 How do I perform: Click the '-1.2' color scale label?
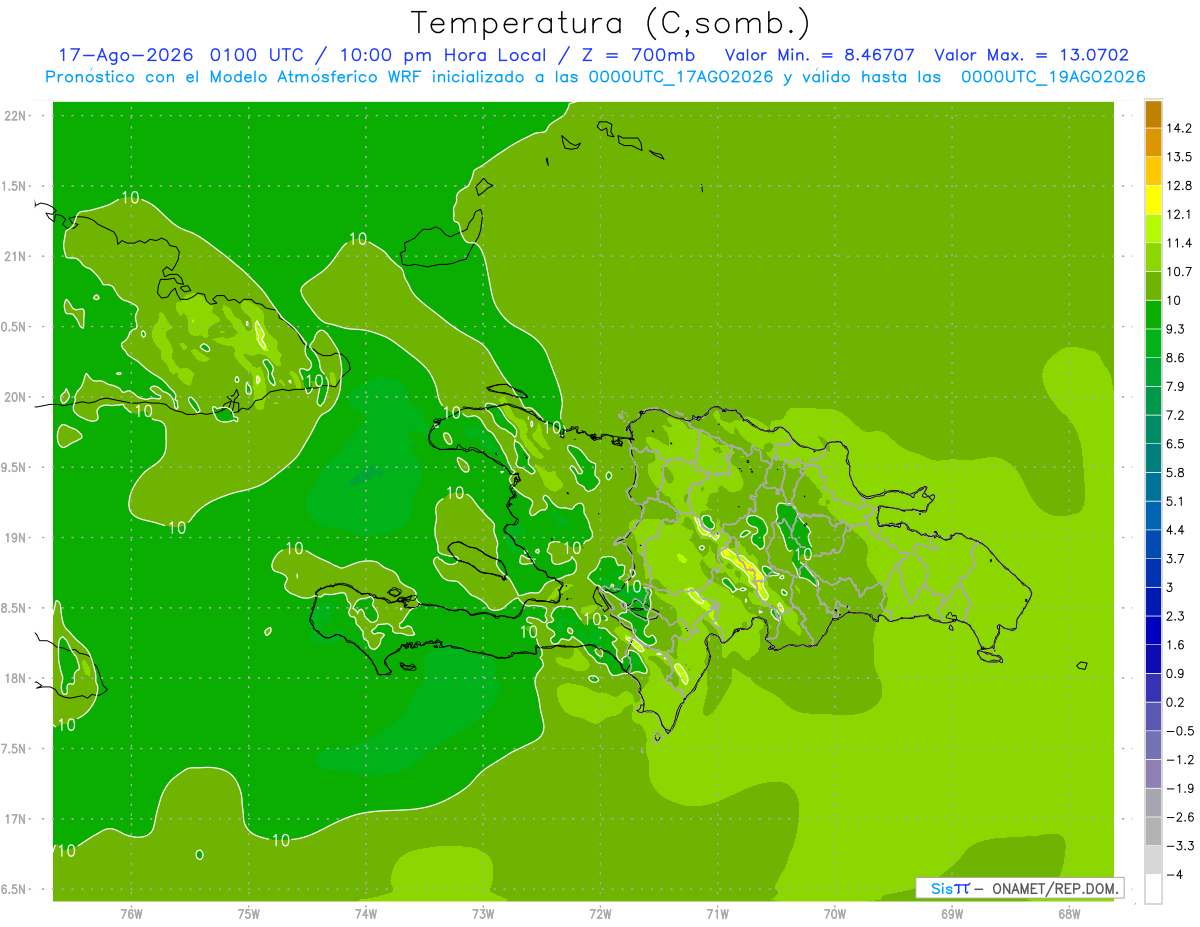(x=1179, y=760)
